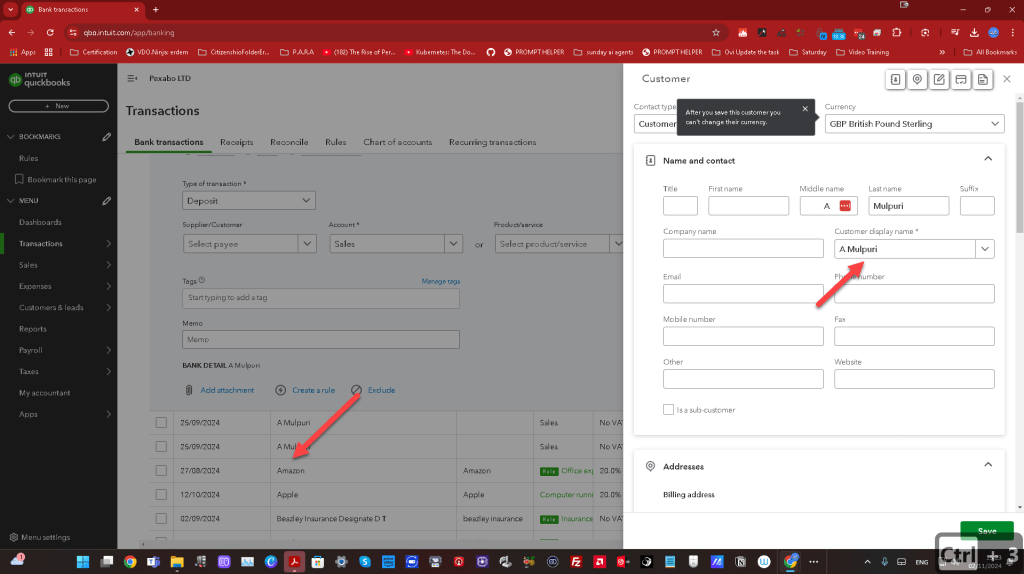
Task: Open File Explorer from taskbar
Action: pos(177,562)
